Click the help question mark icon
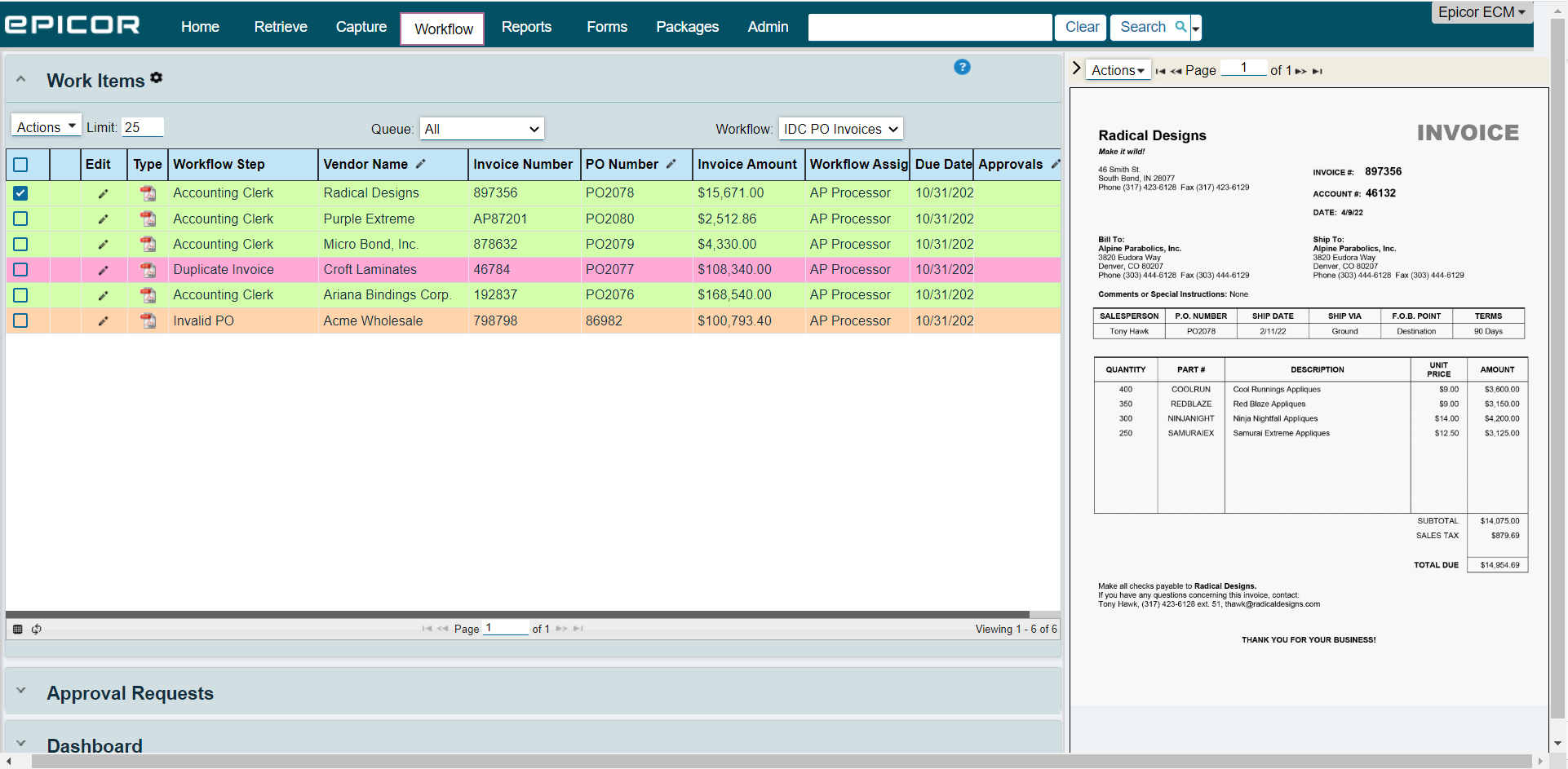 click(962, 68)
